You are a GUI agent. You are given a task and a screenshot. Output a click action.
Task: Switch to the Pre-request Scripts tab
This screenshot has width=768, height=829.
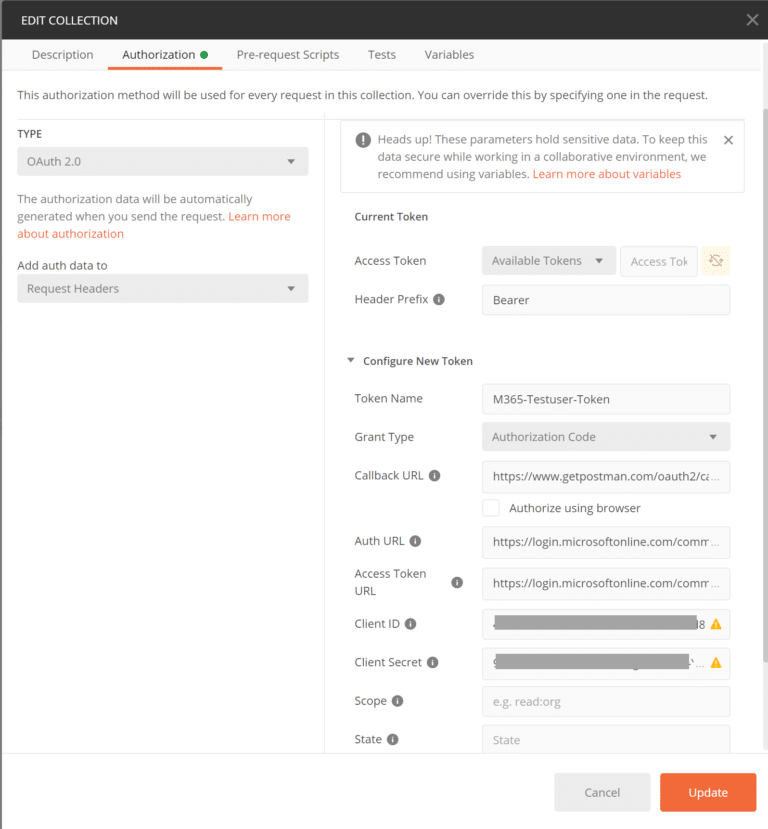[288, 55]
